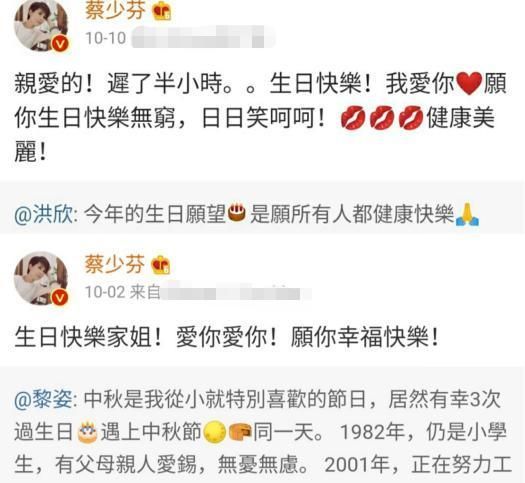The width and height of the screenshot is (525, 483).
Task: Open the quoted 洪欣 repost card
Action: [262, 208]
